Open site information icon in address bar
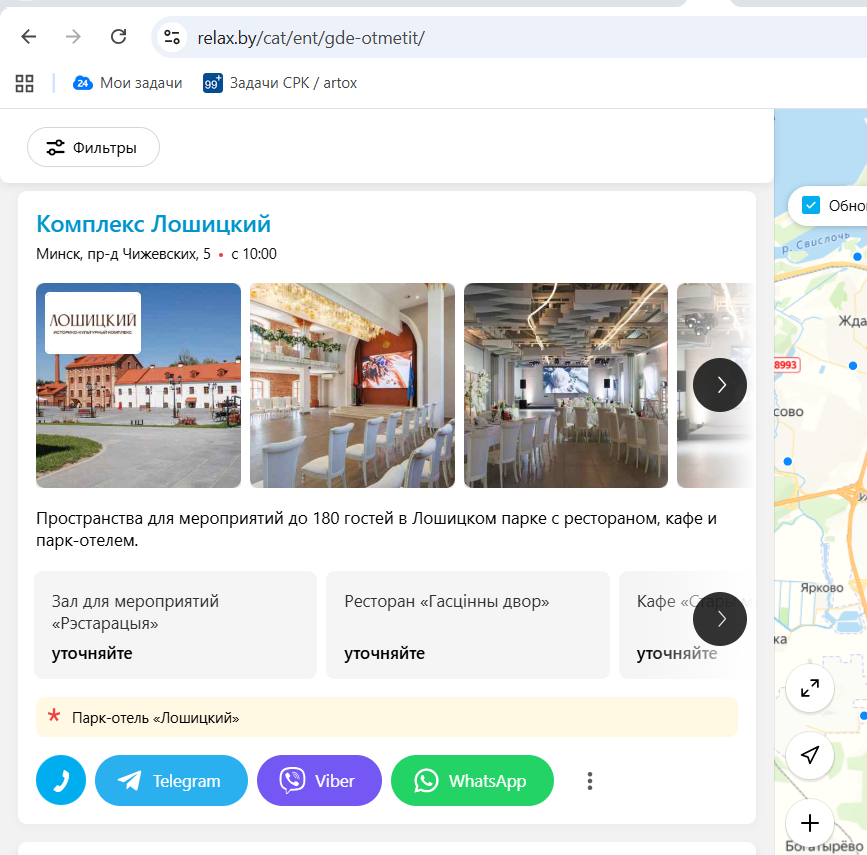The height and width of the screenshot is (855, 867). coord(172,37)
